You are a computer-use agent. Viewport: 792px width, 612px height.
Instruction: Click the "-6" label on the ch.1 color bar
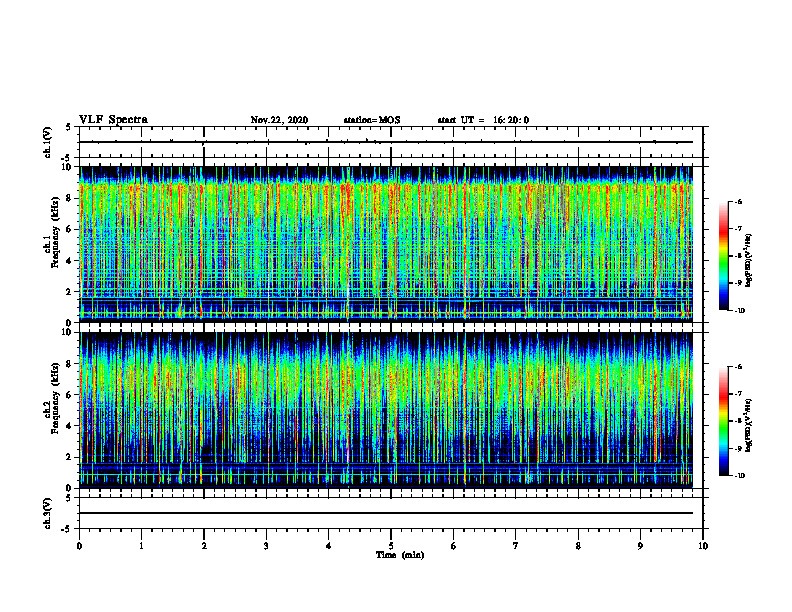pos(738,202)
